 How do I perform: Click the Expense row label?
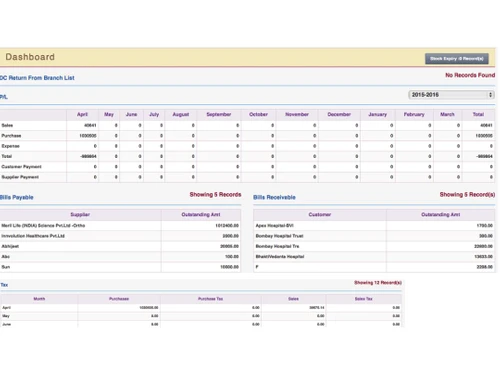pos(11,146)
